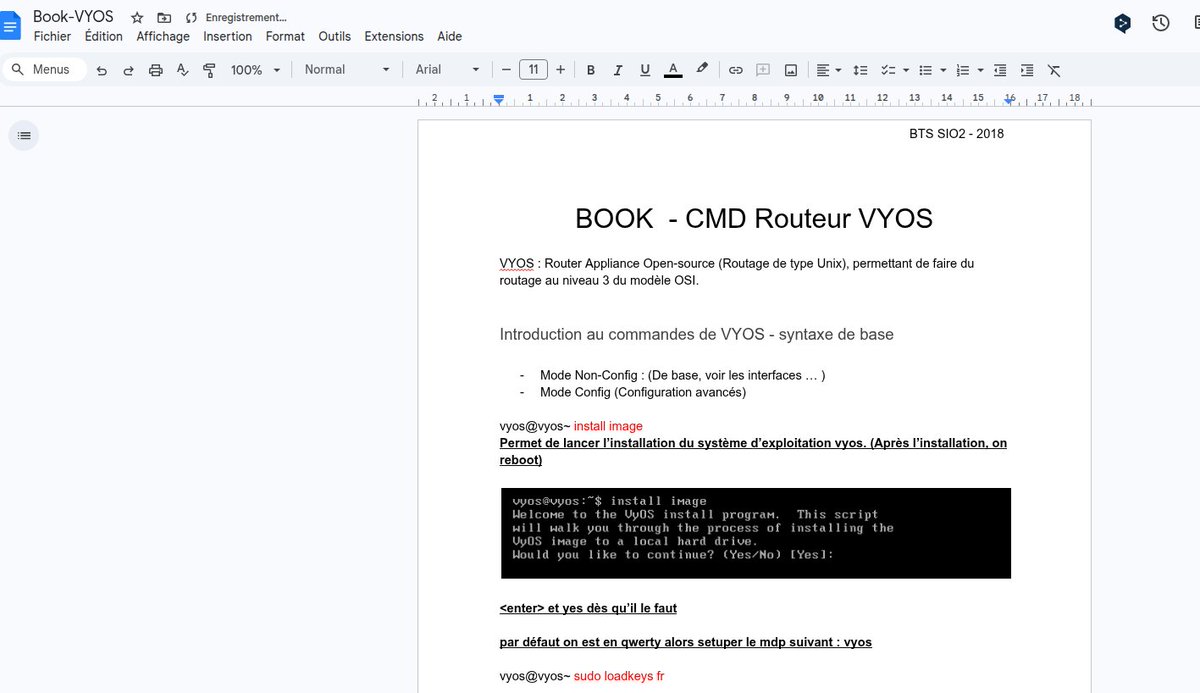Open the Format menu
1200x693 pixels.
285,36
